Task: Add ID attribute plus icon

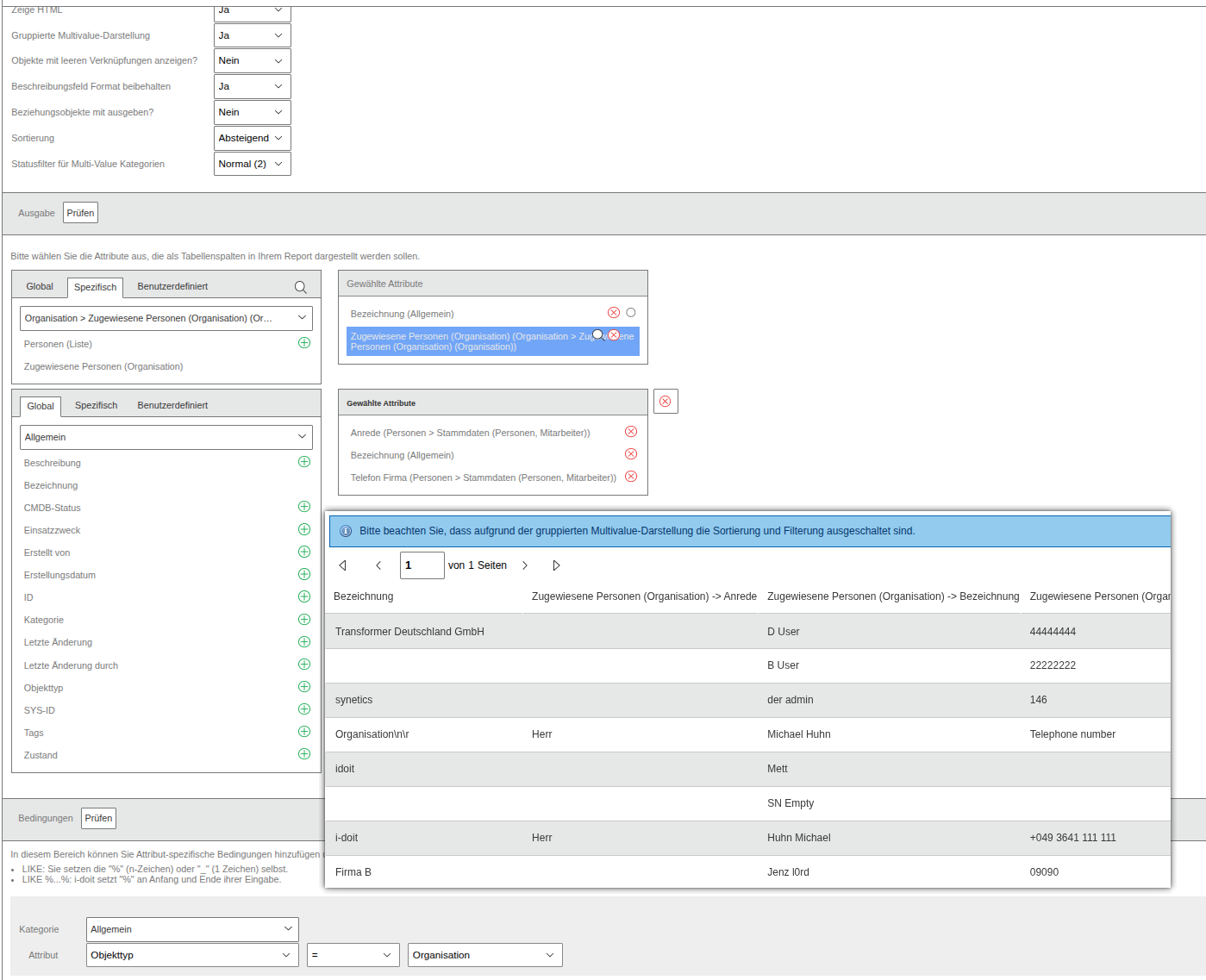Action: (304, 596)
